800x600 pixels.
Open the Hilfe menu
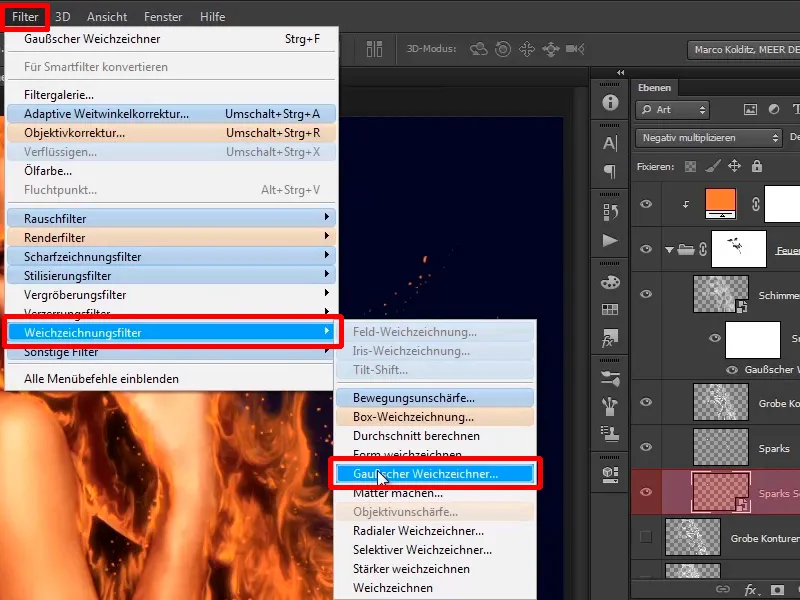(212, 17)
